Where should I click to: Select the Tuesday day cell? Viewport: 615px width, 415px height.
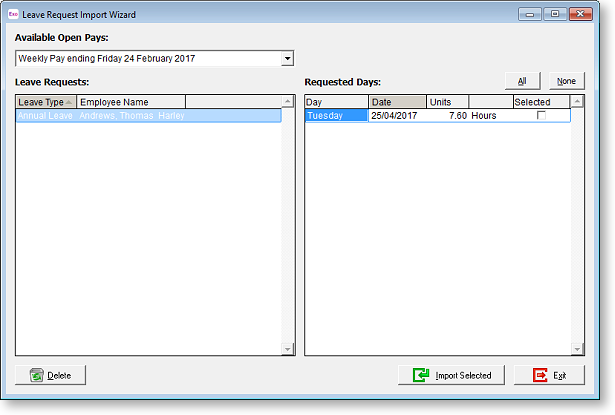(x=336, y=116)
